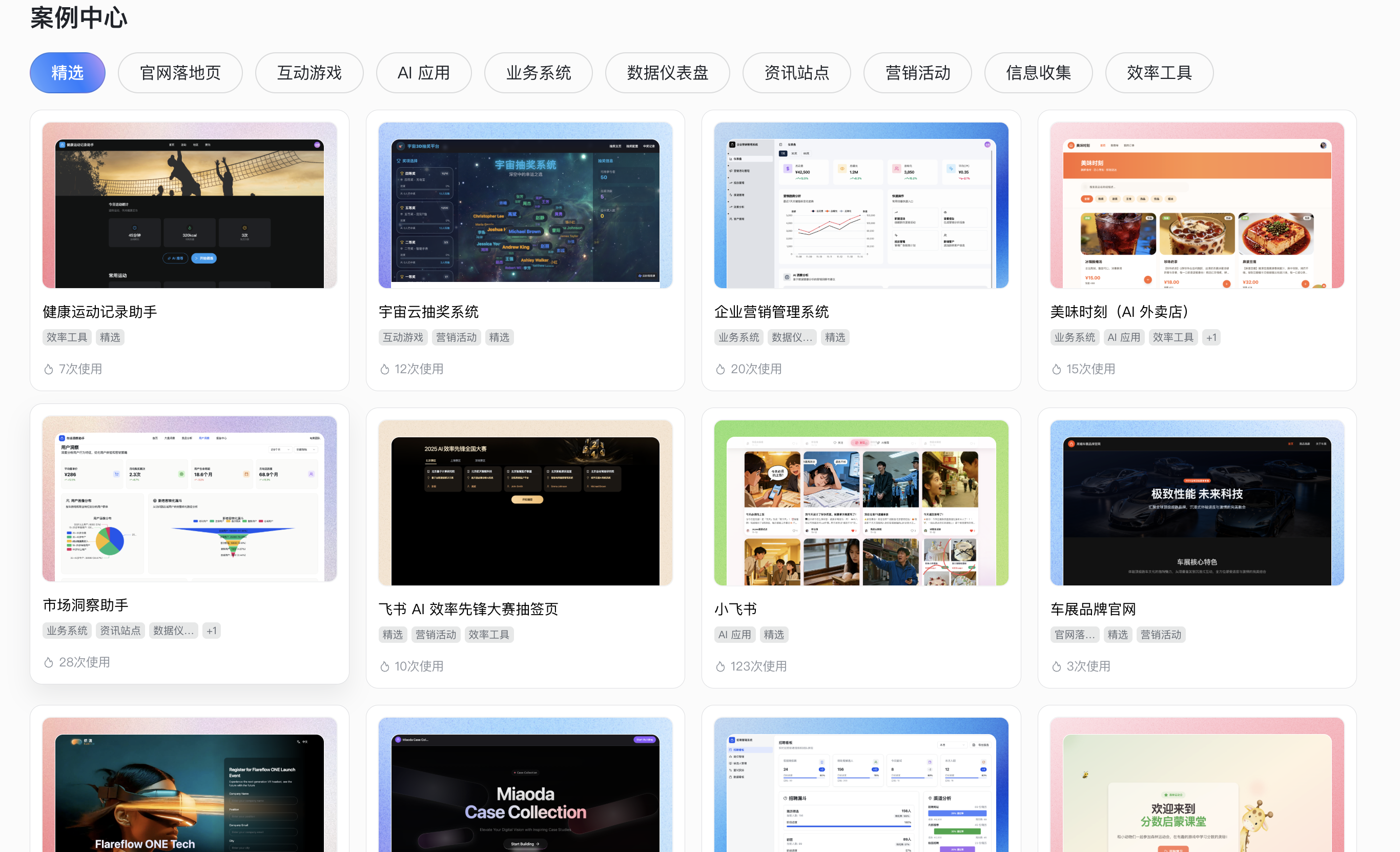Click the flame icon beside 28次使用
The image size is (1400, 852).
point(49,663)
